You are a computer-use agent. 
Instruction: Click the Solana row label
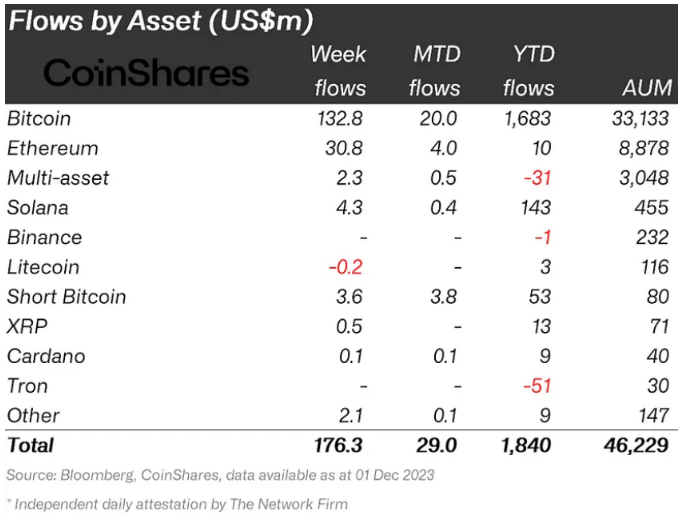40,208
